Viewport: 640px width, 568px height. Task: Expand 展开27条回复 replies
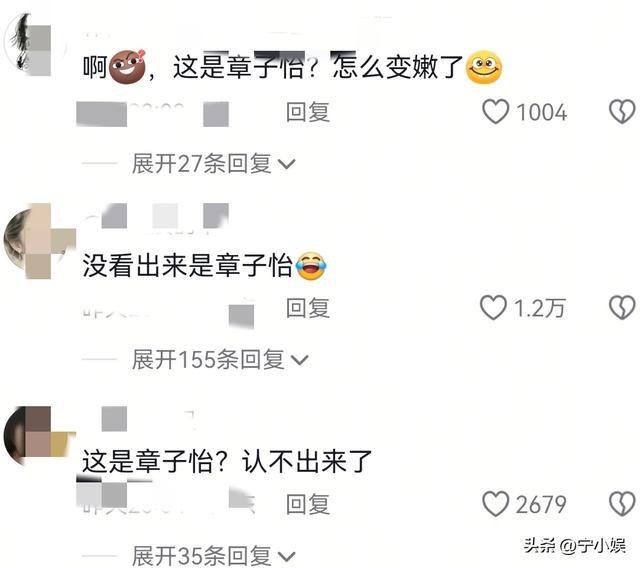213,164
